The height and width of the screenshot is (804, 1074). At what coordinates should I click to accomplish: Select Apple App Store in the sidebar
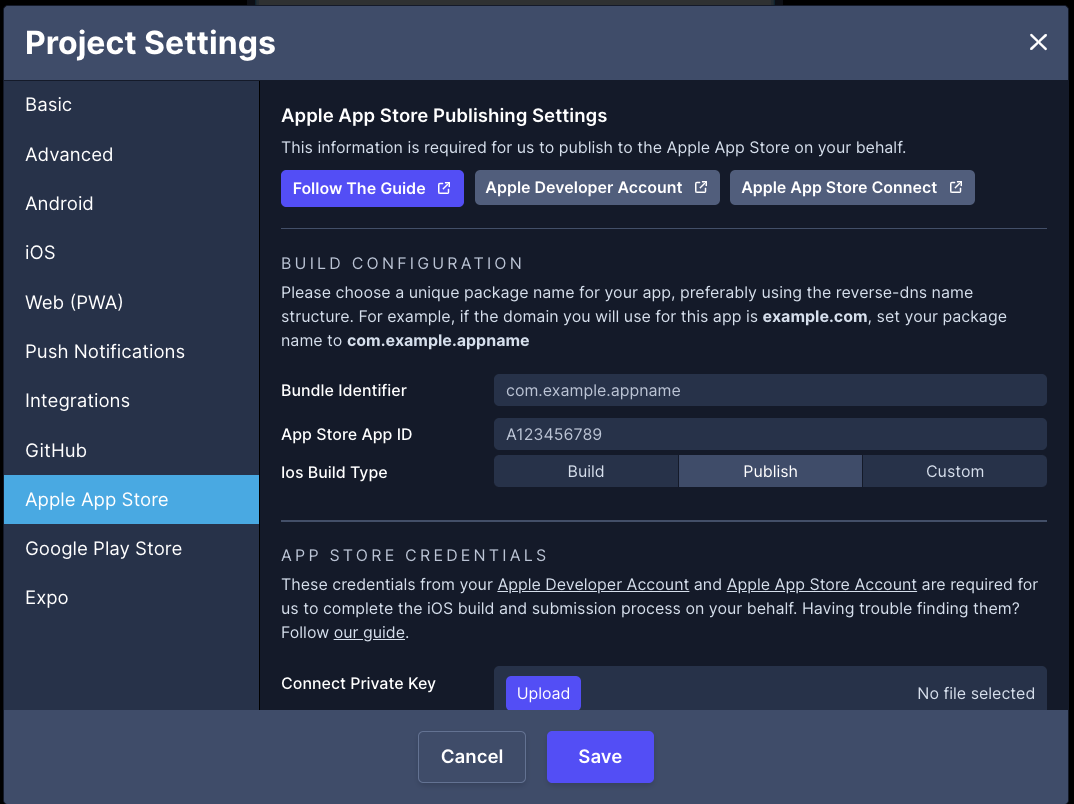pyautogui.click(x=132, y=499)
